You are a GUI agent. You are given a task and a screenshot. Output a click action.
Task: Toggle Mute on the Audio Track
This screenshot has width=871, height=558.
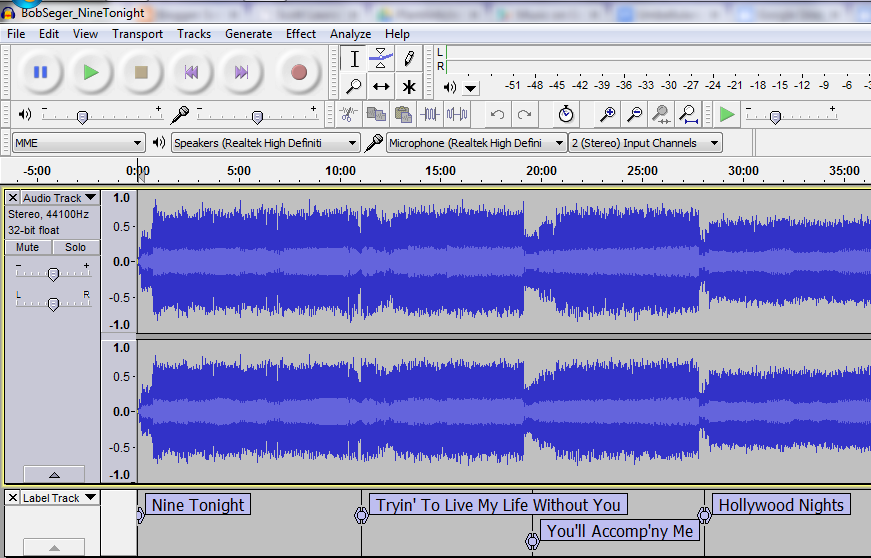point(28,247)
